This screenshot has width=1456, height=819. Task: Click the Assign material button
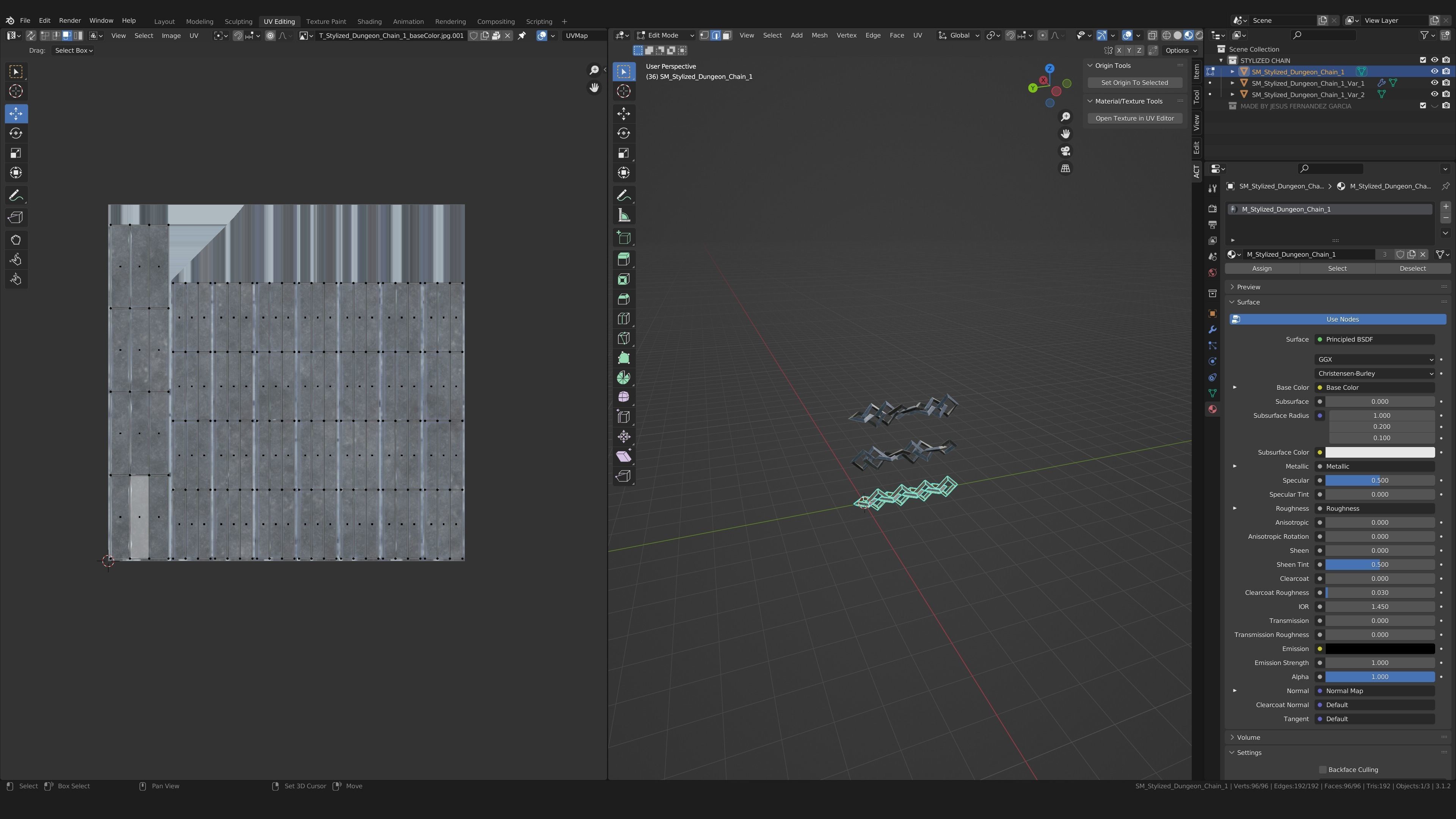tap(1261, 268)
